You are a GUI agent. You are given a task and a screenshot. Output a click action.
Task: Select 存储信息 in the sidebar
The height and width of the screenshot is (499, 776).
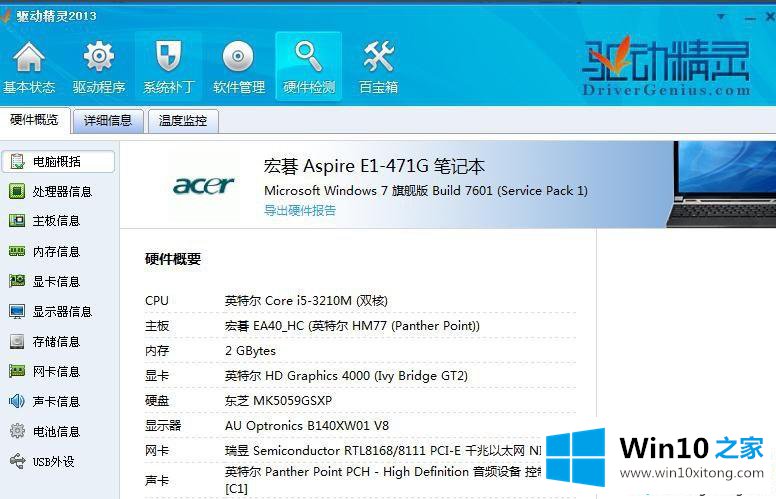click(58, 342)
